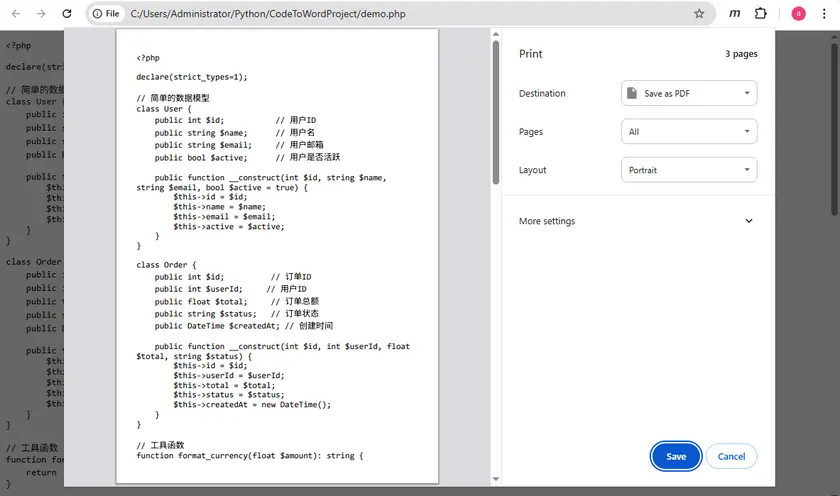Open the Layout 'Portrait' dropdown

pos(688,170)
